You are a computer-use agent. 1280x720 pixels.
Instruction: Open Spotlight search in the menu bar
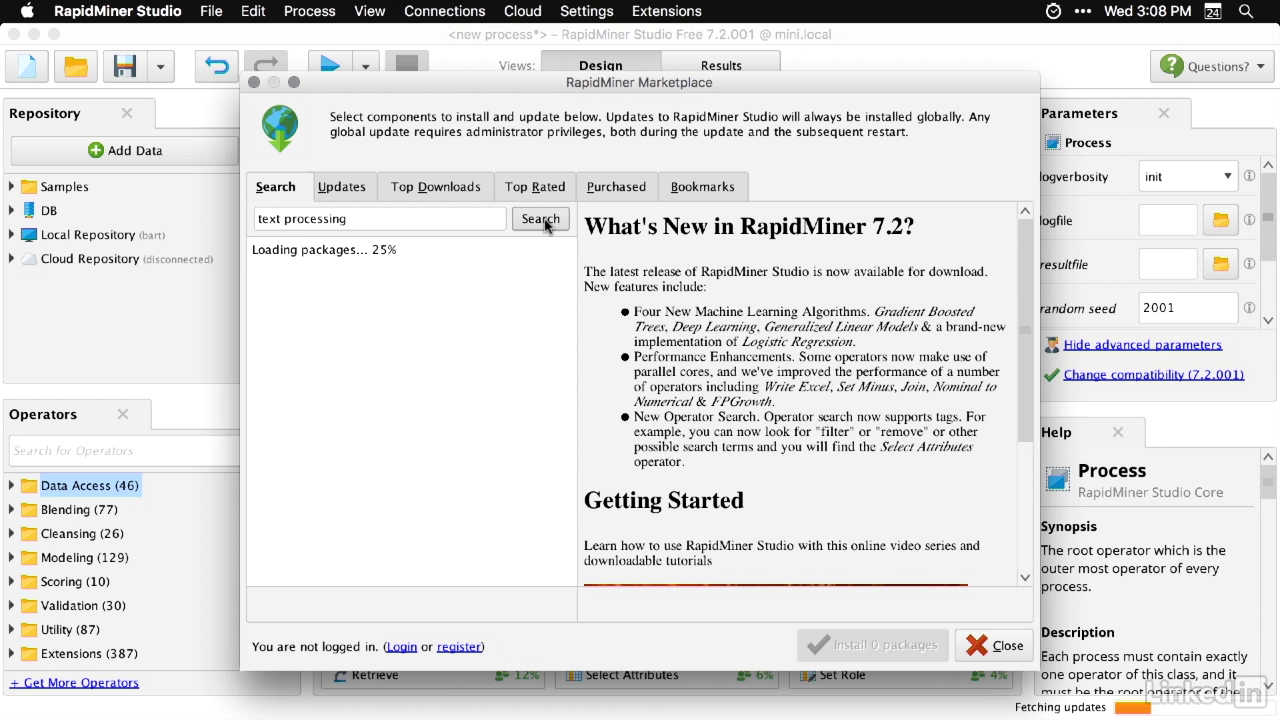point(1246,11)
